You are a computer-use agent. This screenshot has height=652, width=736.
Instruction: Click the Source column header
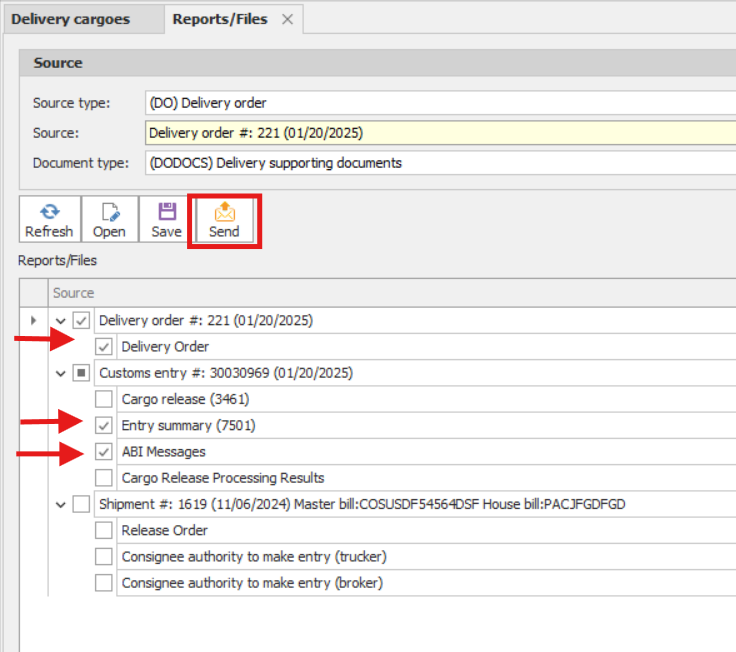point(392,293)
